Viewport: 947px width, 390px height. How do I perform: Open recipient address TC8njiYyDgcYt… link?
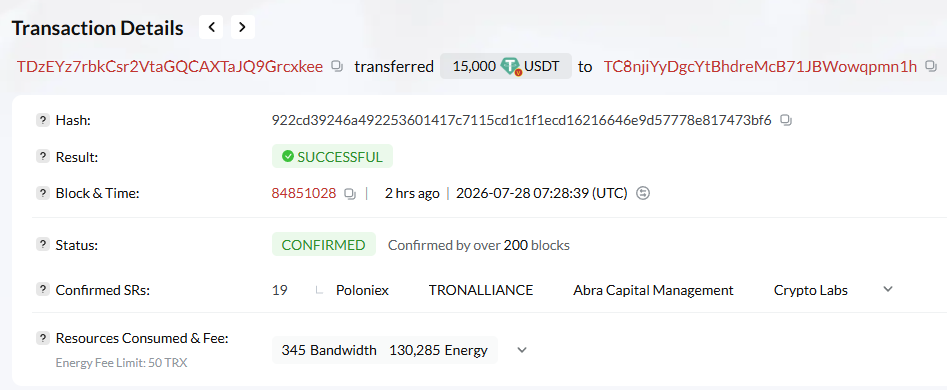(760, 66)
